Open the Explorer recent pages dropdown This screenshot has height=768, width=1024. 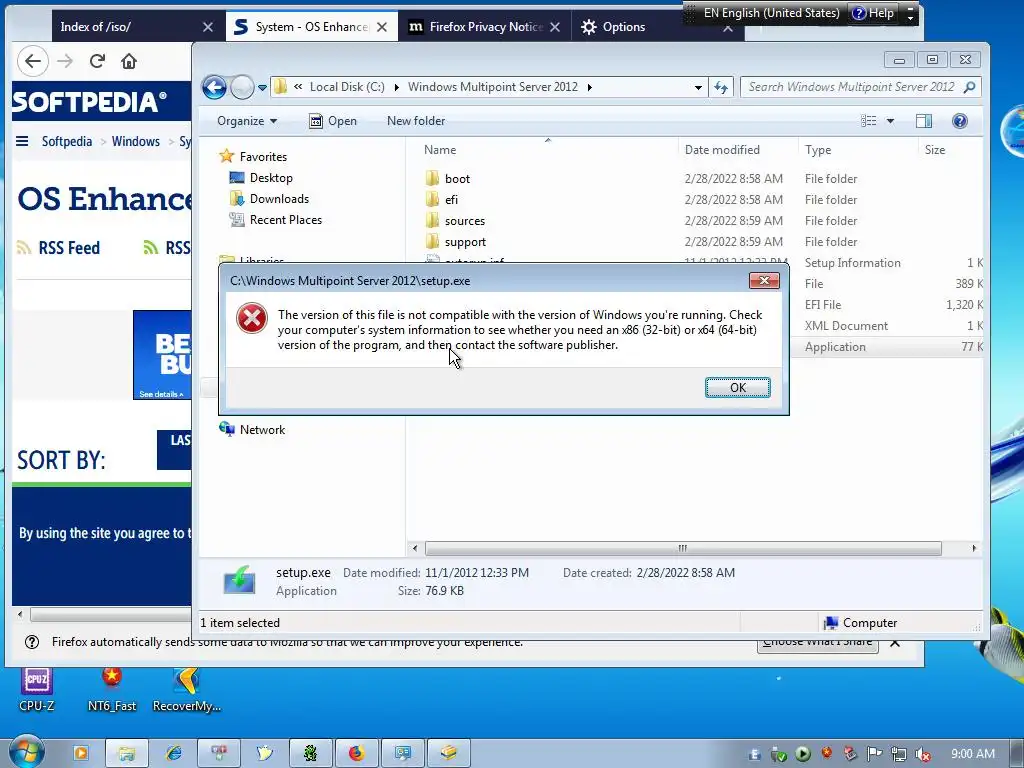tap(263, 88)
